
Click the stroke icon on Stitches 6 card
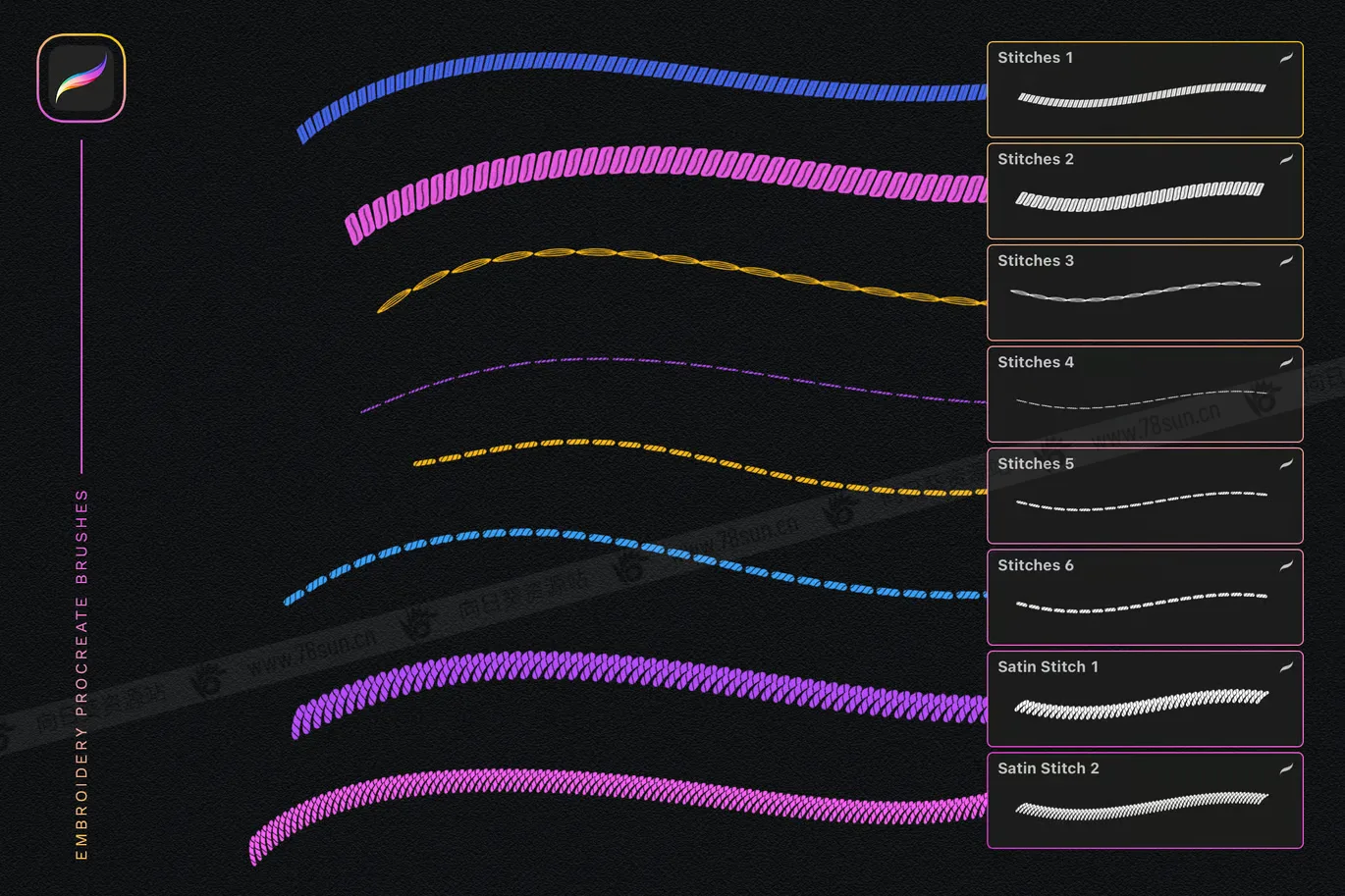coord(1285,565)
